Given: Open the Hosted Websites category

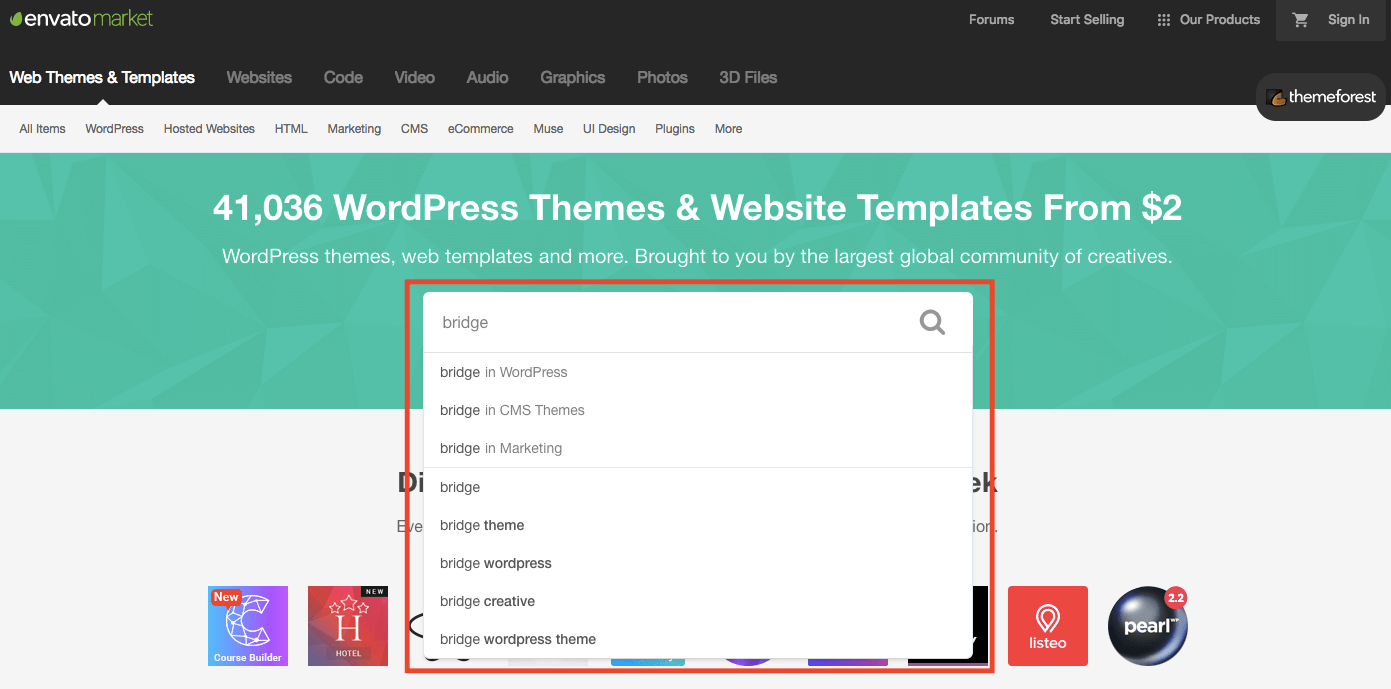Looking at the screenshot, I should (209, 129).
